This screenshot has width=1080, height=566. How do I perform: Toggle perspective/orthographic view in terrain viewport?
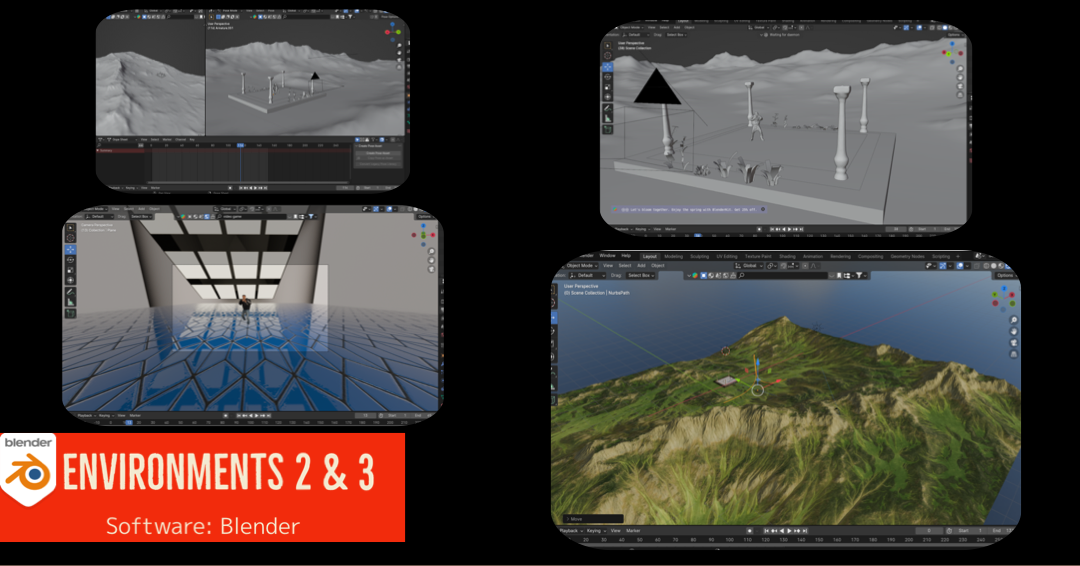(x=1014, y=353)
